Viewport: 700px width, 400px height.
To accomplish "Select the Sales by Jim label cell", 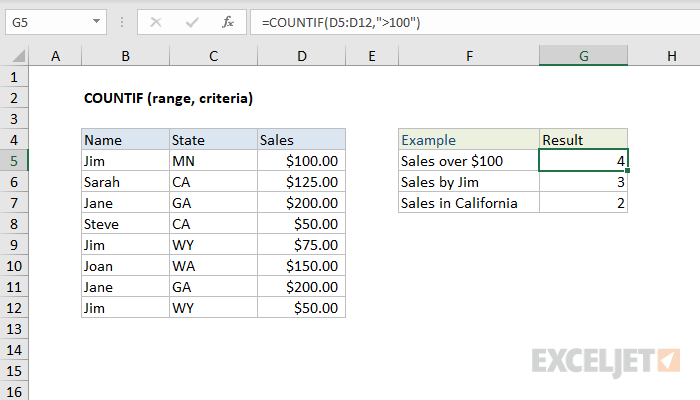I will tap(468, 182).
